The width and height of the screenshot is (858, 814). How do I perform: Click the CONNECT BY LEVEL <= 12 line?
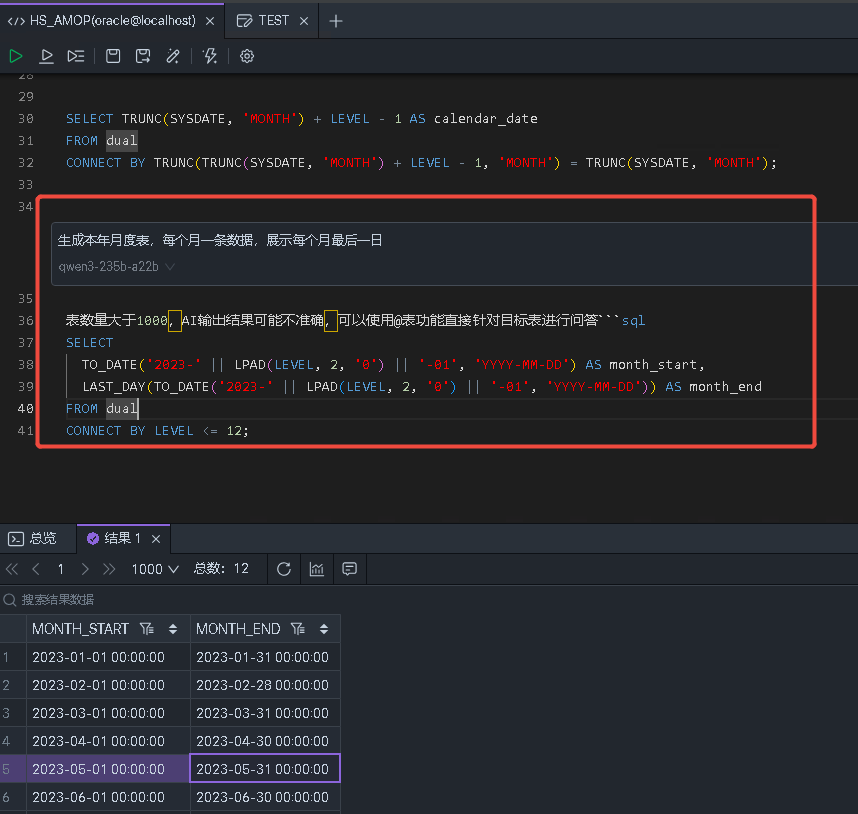click(157, 431)
